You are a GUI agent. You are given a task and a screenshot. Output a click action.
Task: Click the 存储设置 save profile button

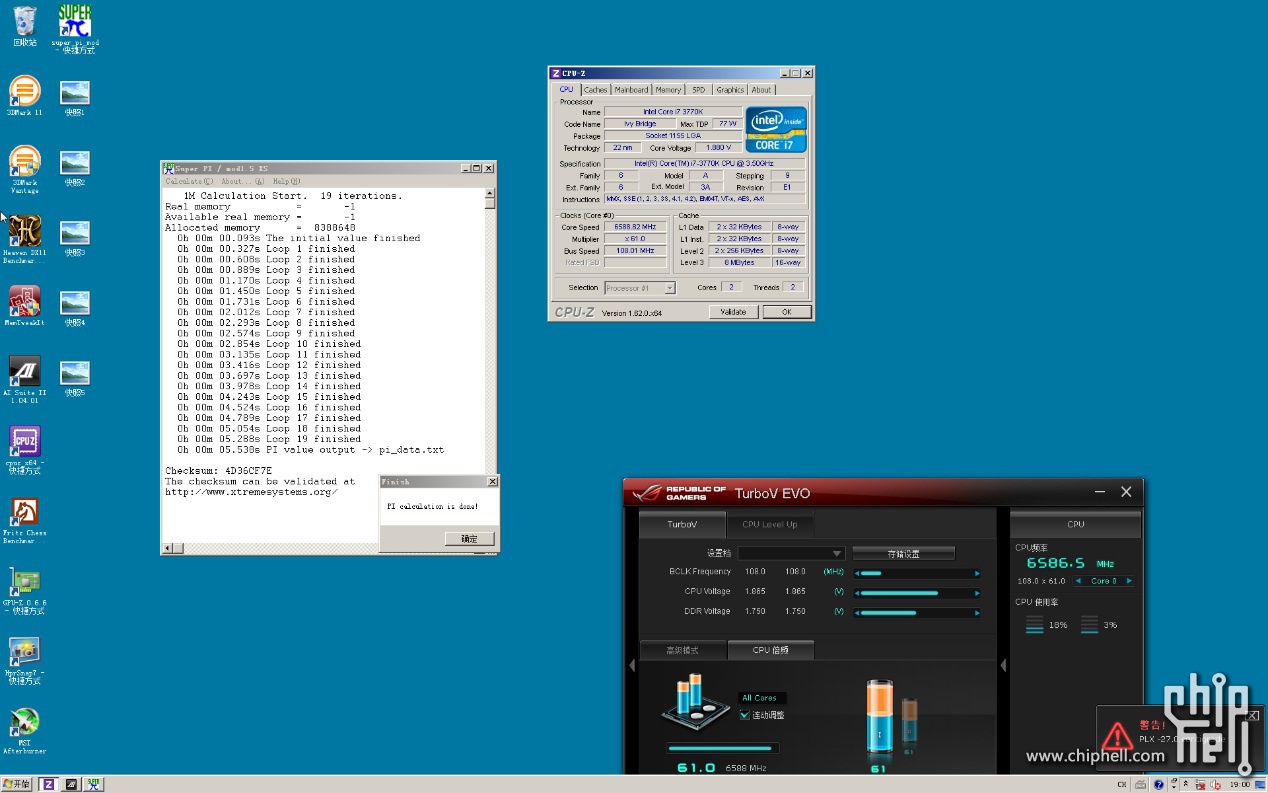pos(904,553)
